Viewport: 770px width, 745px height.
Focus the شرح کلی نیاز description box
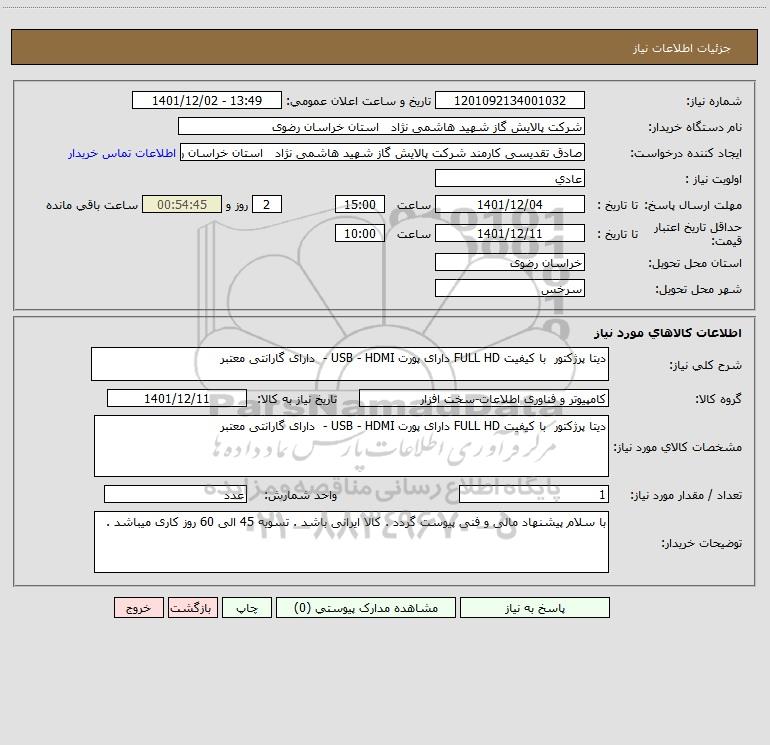350,364
